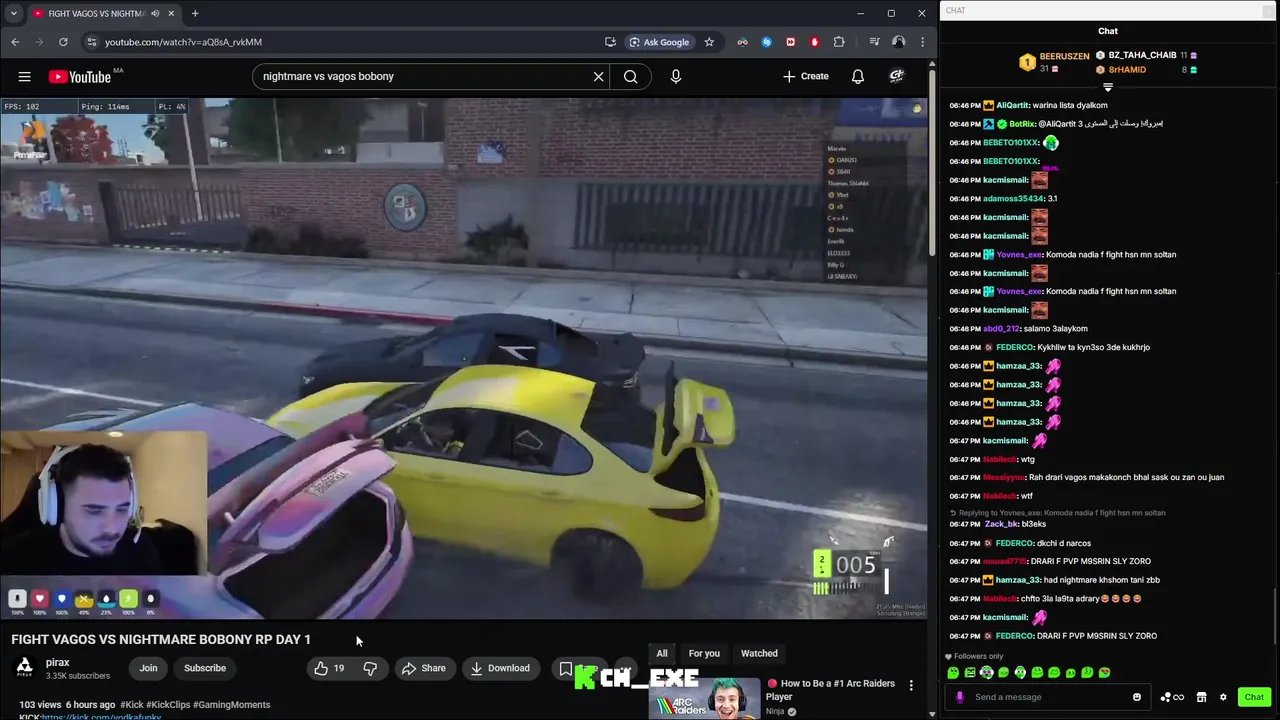1280x720 pixels.
Task: Click the install app icon in address bar
Action: pyautogui.click(x=610, y=42)
